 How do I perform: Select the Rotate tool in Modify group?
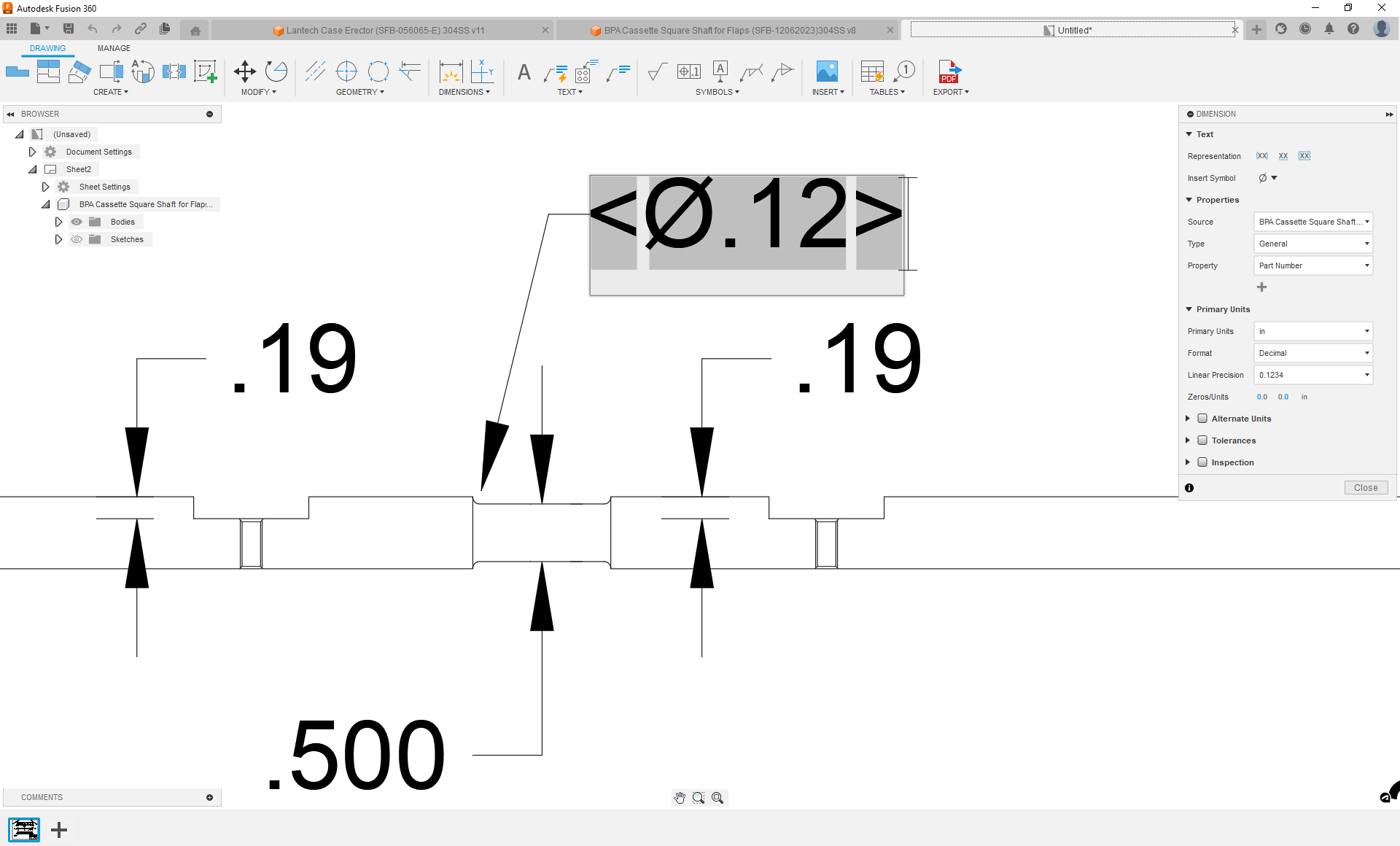276,71
